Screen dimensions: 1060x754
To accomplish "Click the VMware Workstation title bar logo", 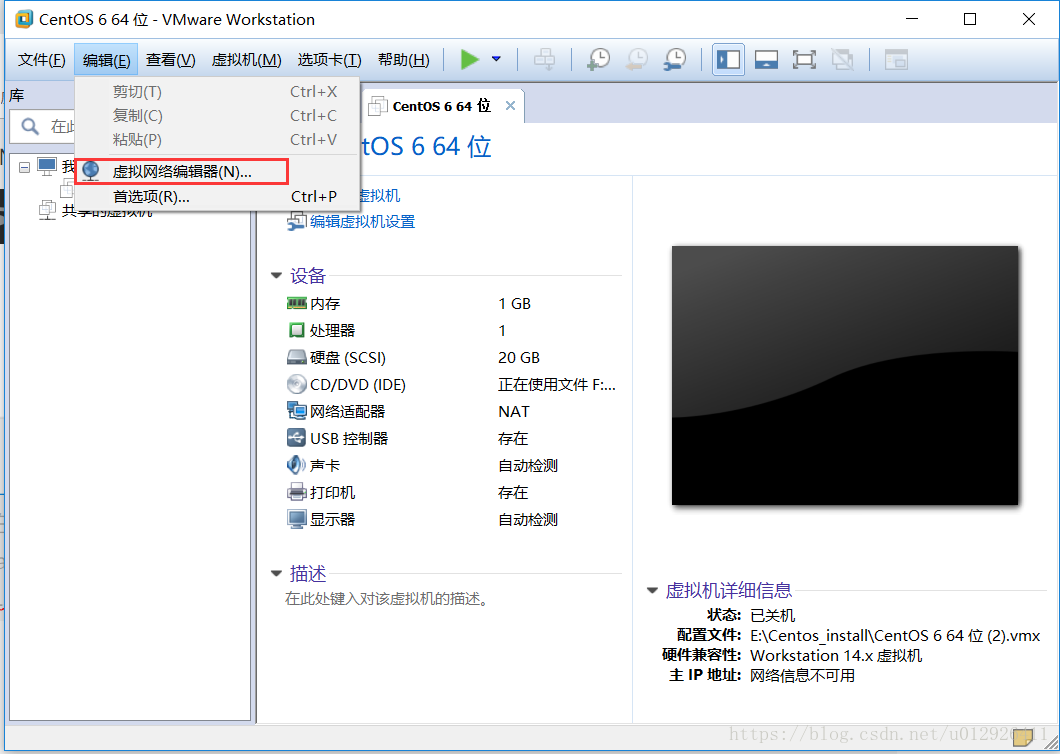I will [x=24, y=19].
